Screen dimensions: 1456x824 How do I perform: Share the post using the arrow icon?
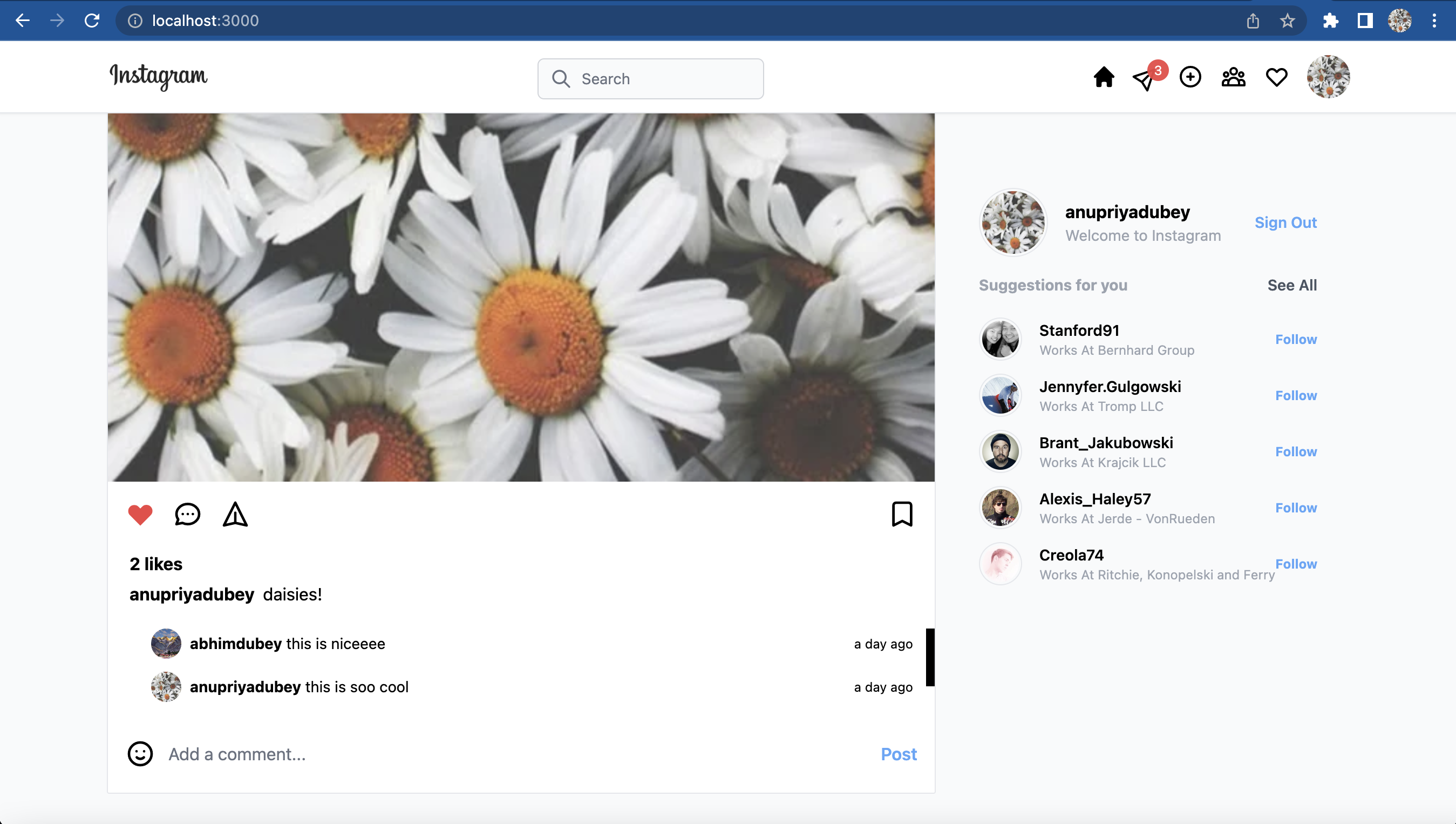235,514
